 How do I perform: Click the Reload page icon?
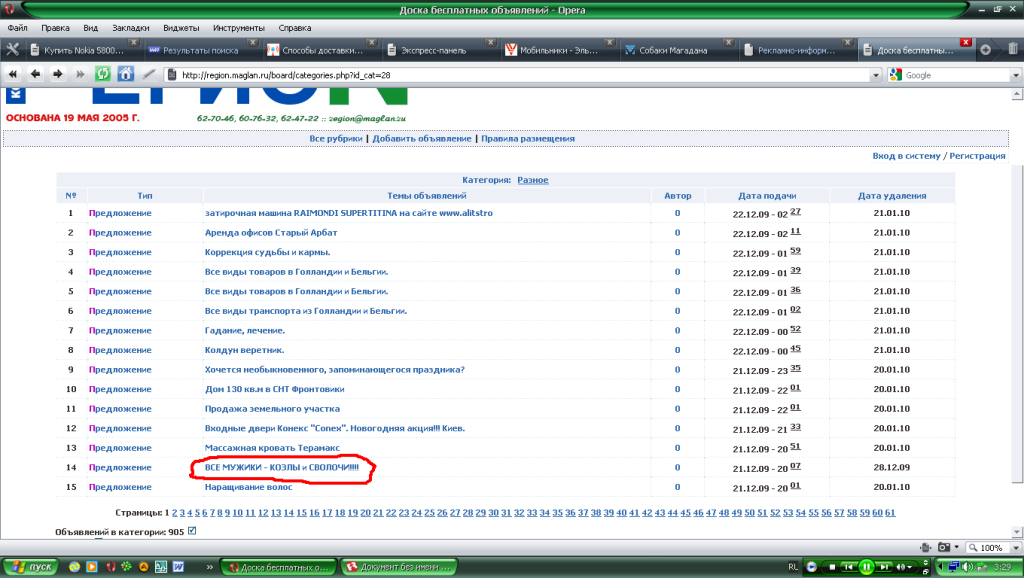pyautogui.click(x=102, y=74)
